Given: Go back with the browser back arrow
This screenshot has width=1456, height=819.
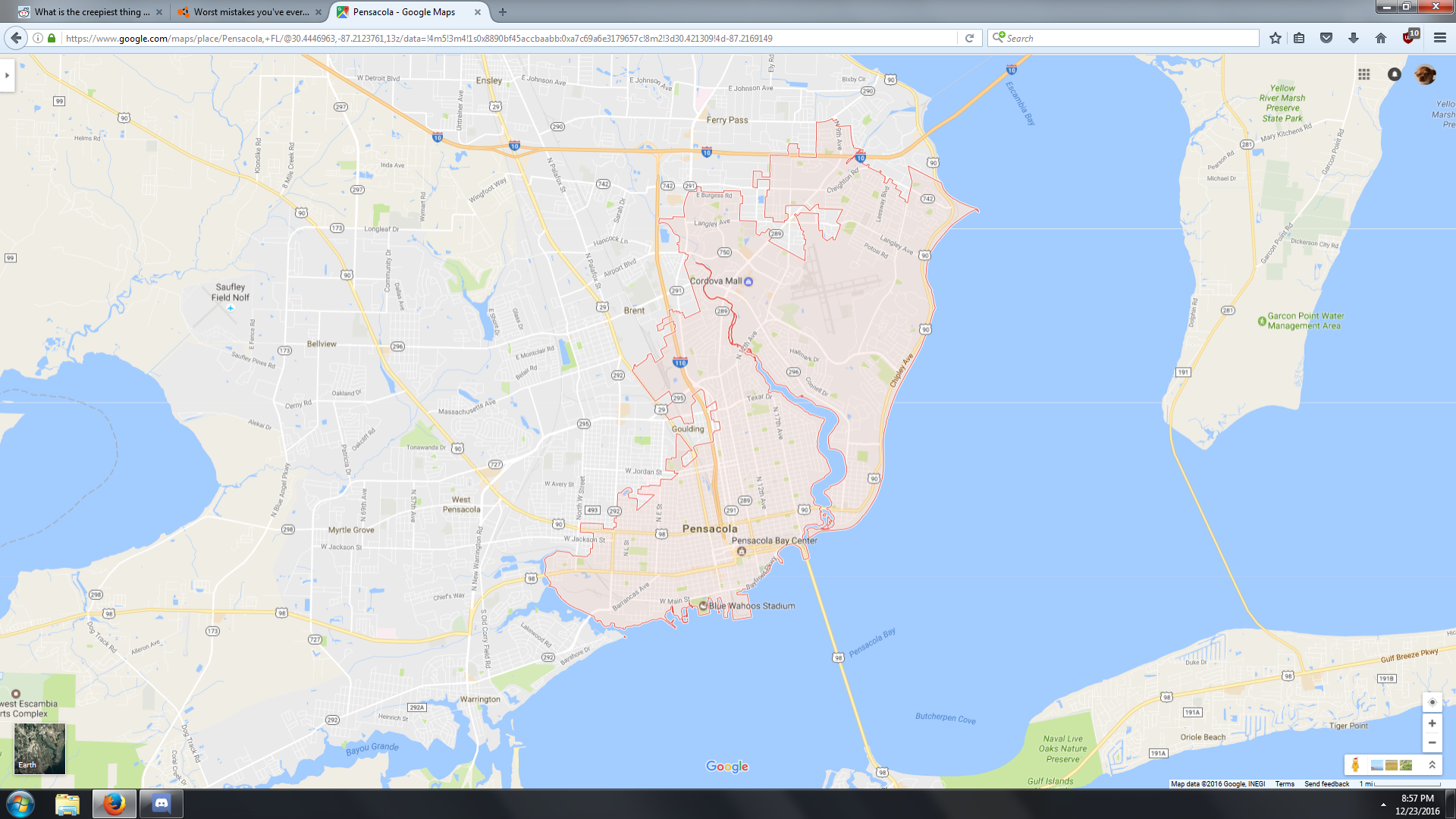Looking at the screenshot, I should (16, 38).
